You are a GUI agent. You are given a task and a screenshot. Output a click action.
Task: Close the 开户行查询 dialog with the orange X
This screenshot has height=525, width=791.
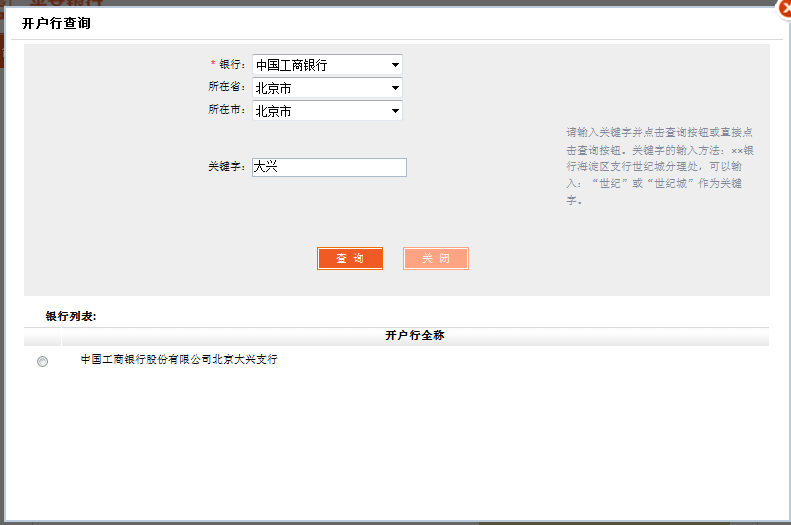[x=784, y=8]
